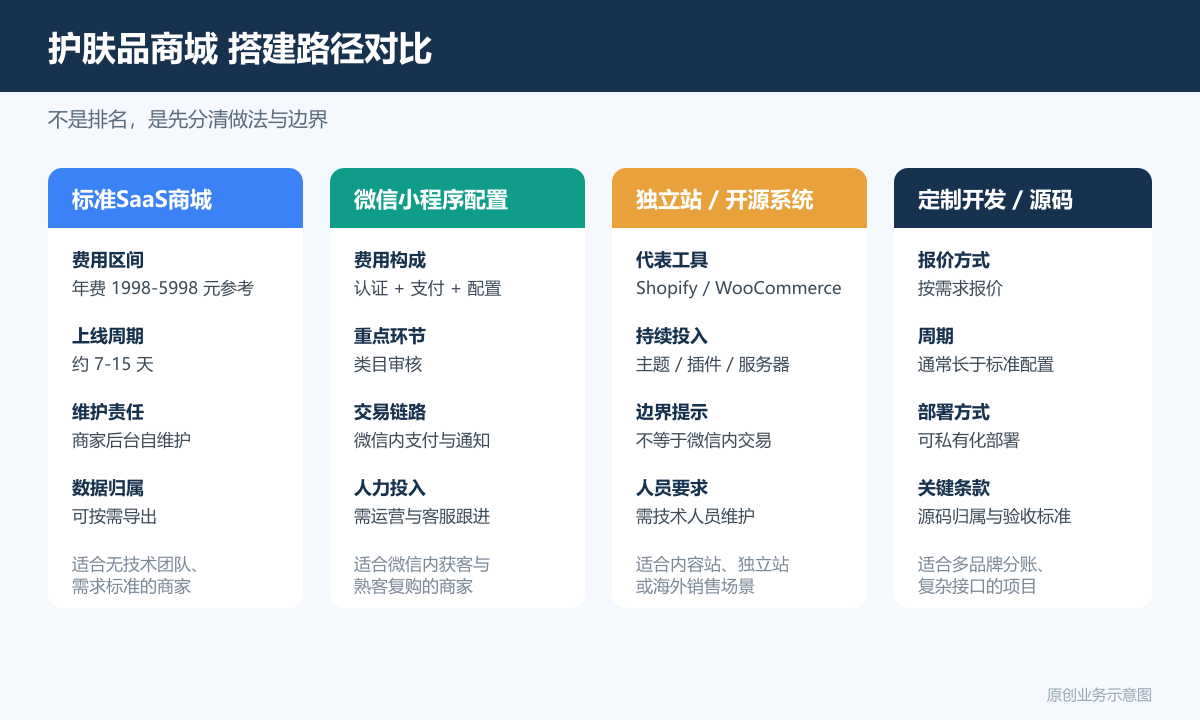Click the note 适合微信内获客与熟客复购的商家
This screenshot has width=1200, height=720.
tap(422, 575)
